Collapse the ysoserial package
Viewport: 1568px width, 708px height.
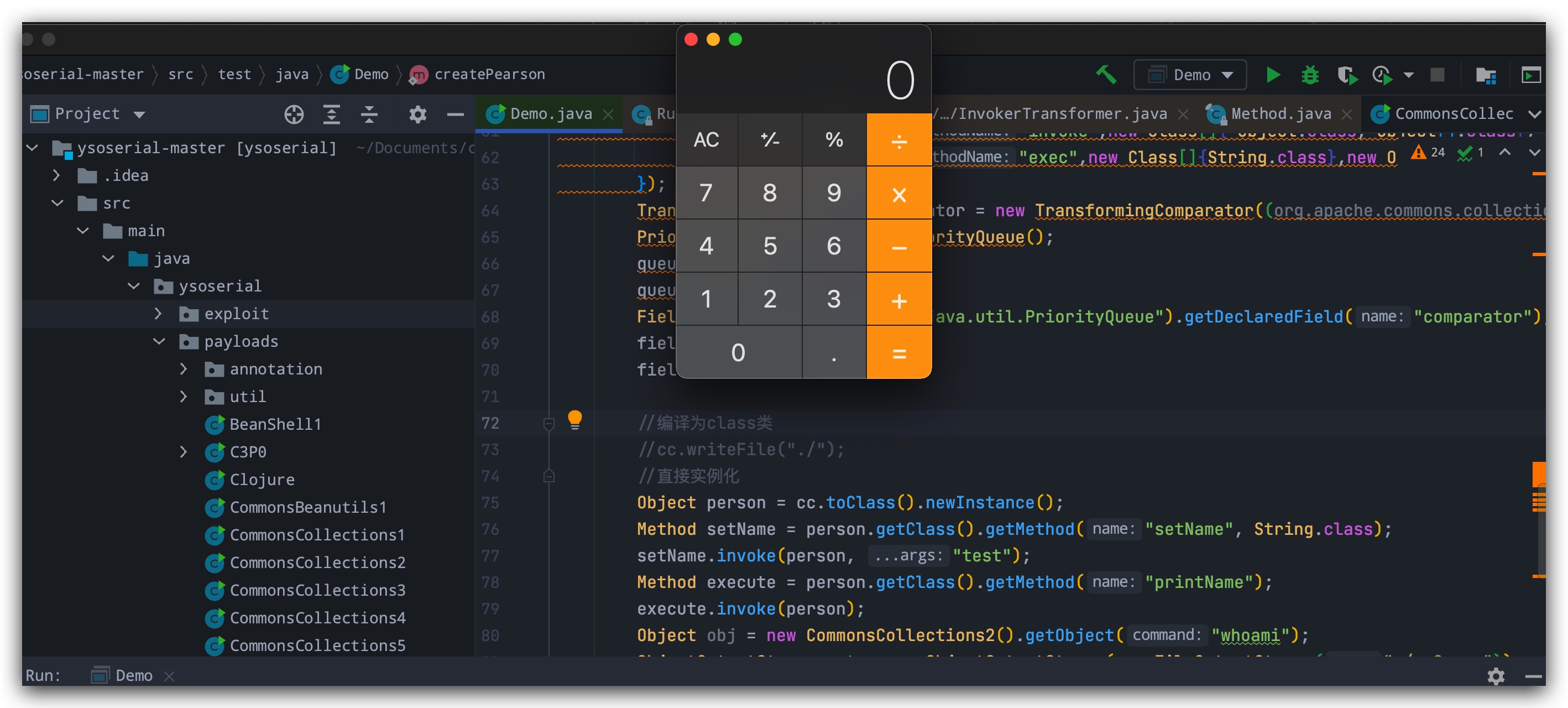click(134, 286)
